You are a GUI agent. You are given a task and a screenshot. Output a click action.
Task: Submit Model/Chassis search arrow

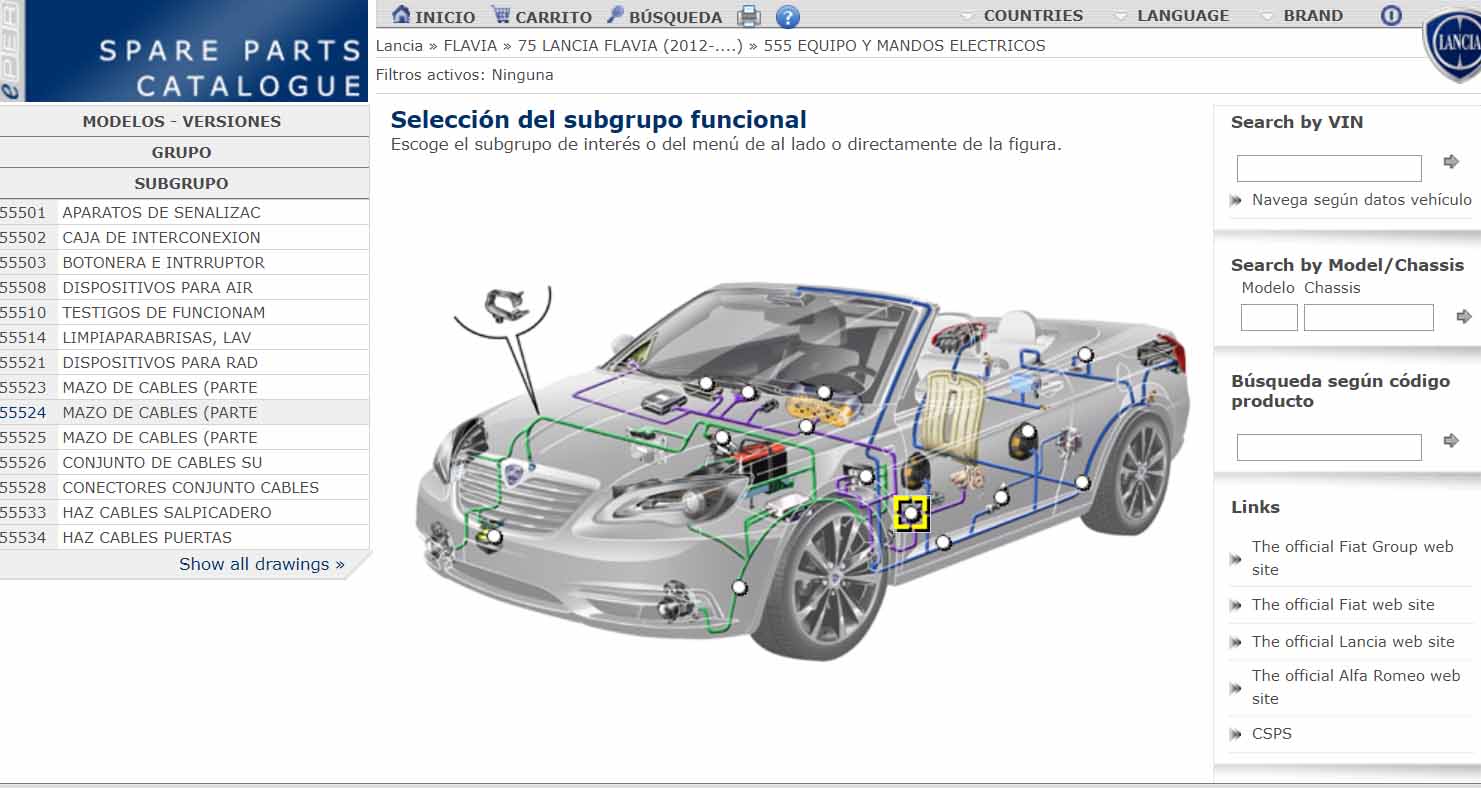1464,316
